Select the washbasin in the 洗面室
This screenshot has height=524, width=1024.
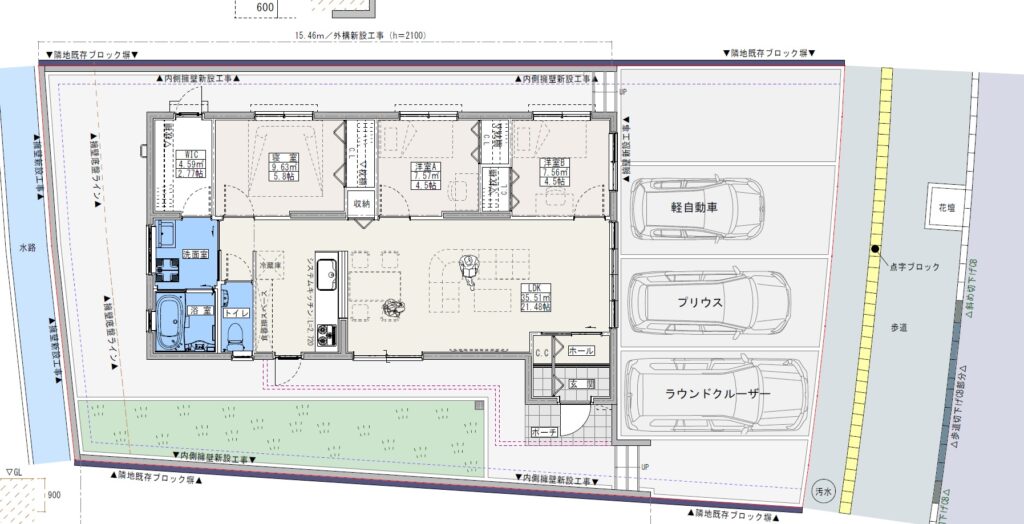(x=166, y=237)
